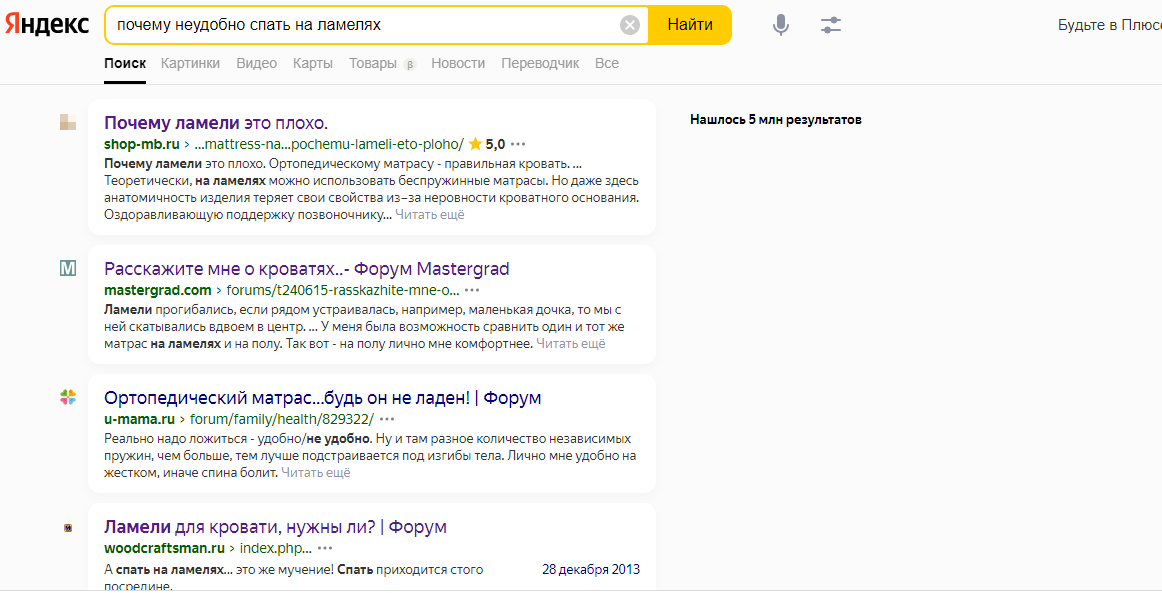The height and width of the screenshot is (593, 1162).
Task: Click the Mastergrad favicon
Action: [68, 268]
